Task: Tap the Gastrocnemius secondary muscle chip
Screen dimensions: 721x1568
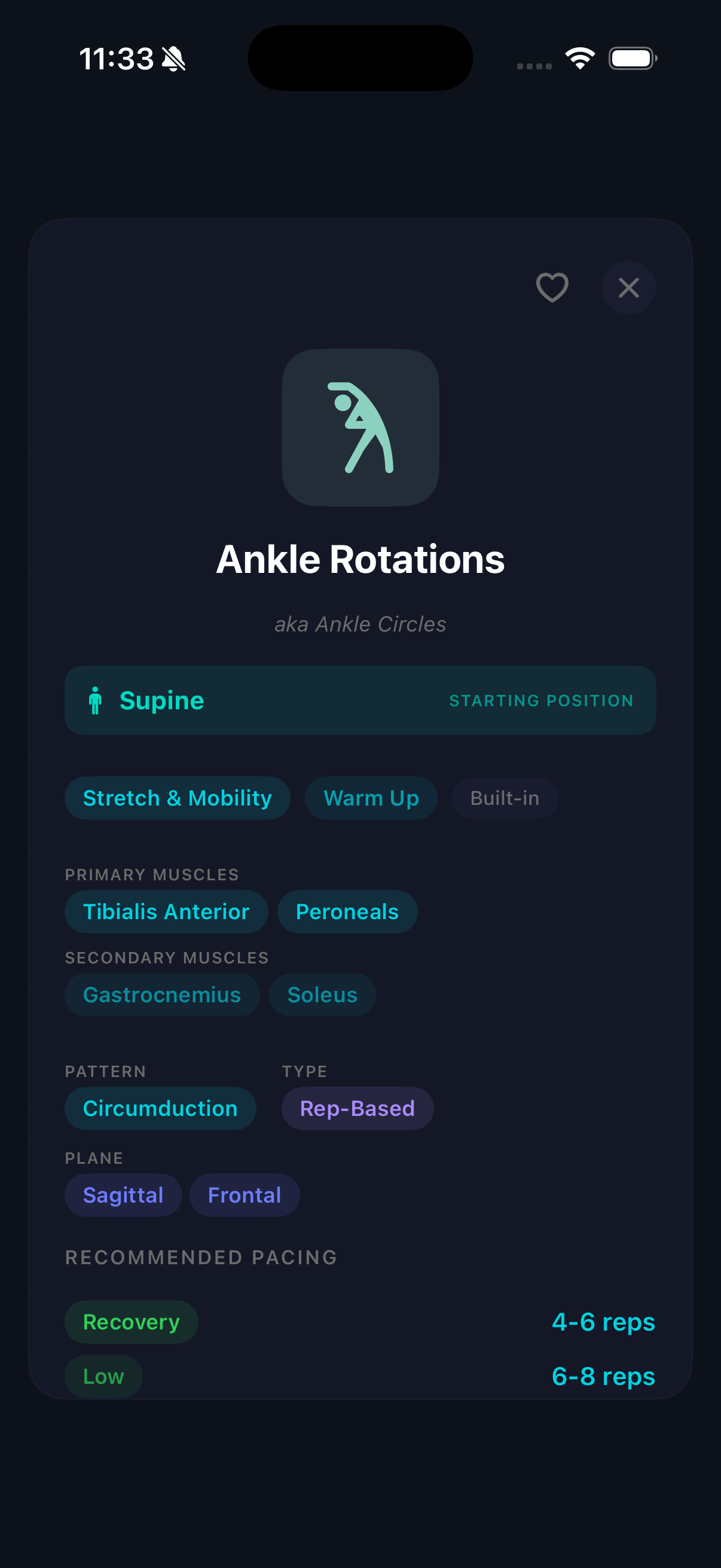Action: [161, 995]
